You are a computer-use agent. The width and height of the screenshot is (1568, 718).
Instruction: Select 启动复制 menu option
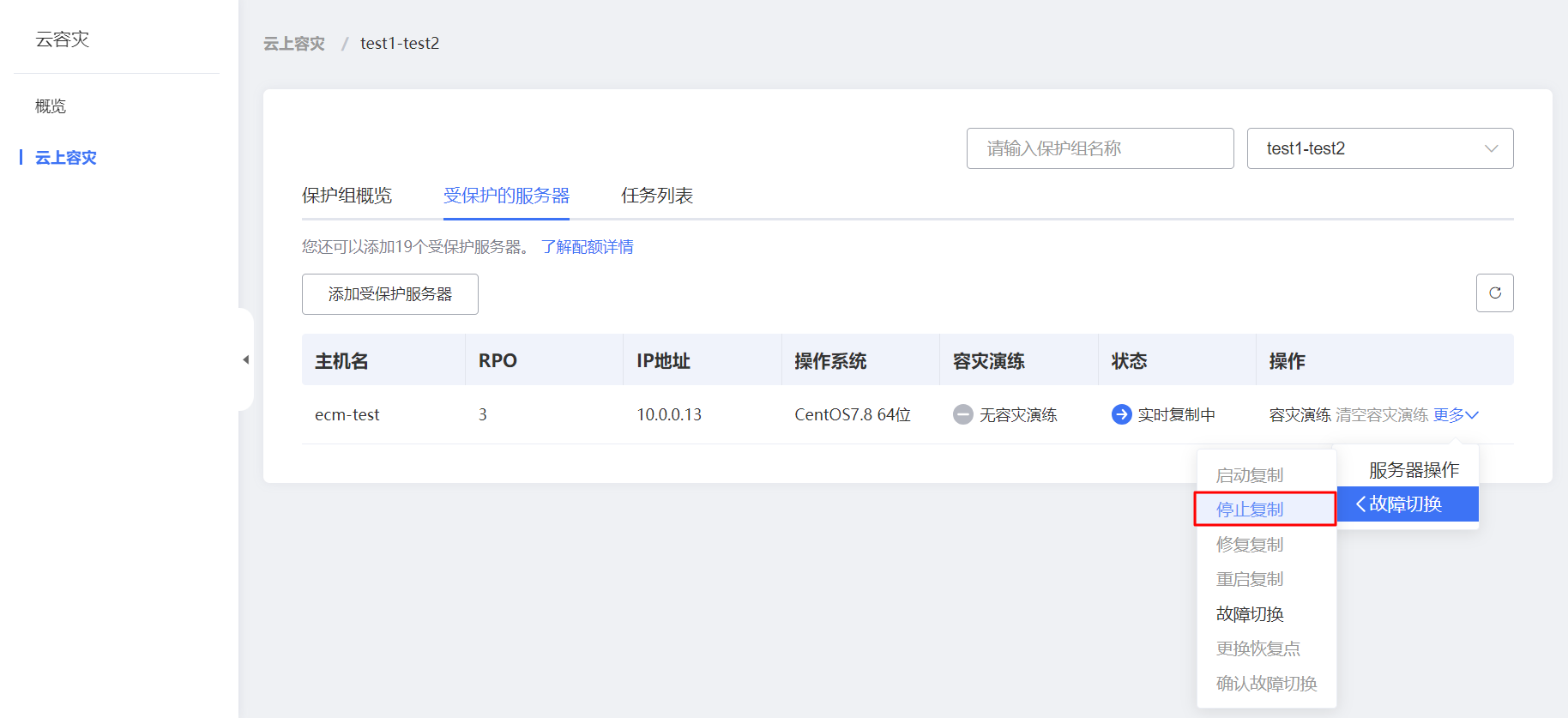pos(1250,475)
